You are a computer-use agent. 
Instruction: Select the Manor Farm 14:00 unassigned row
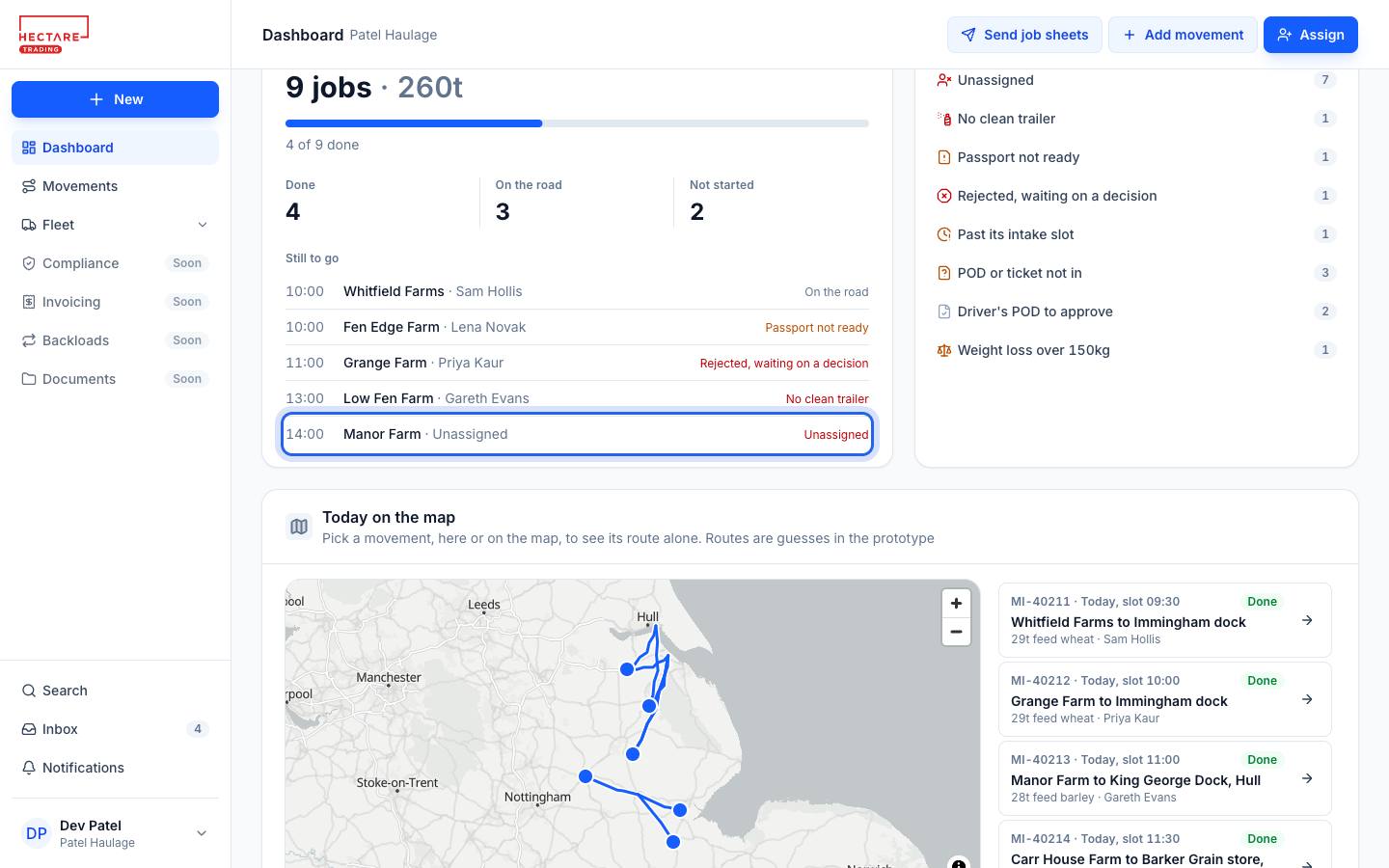pyautogui.click(x=577, y=434)
